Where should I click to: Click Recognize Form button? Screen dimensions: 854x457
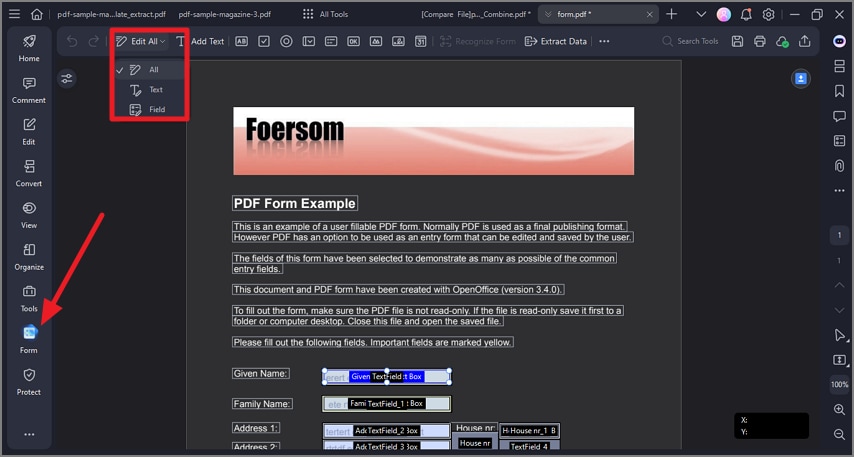(x=477, y=41)
